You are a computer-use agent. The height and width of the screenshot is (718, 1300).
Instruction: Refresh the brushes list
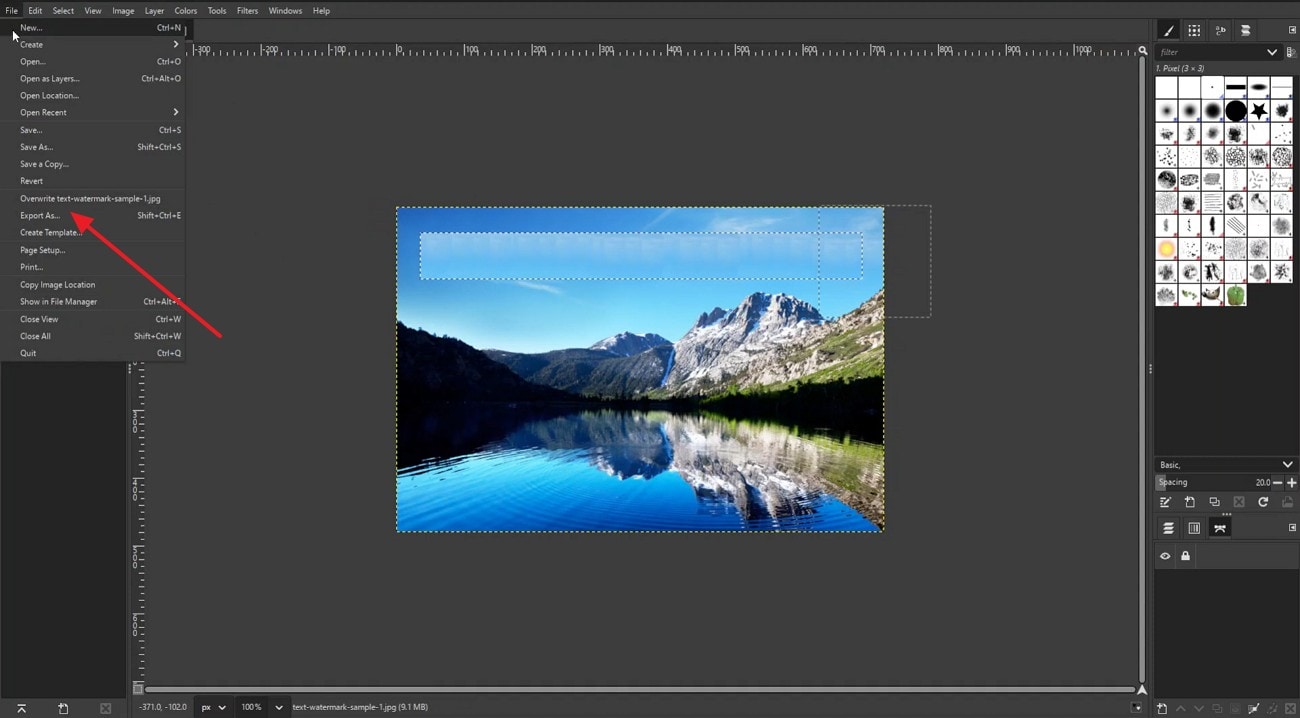[x=1264, y=501]
